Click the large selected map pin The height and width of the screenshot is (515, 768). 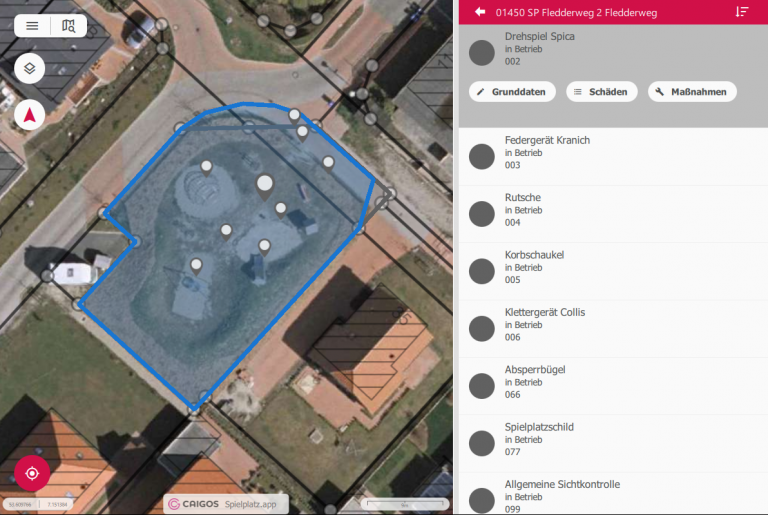[x=264, y=187]
